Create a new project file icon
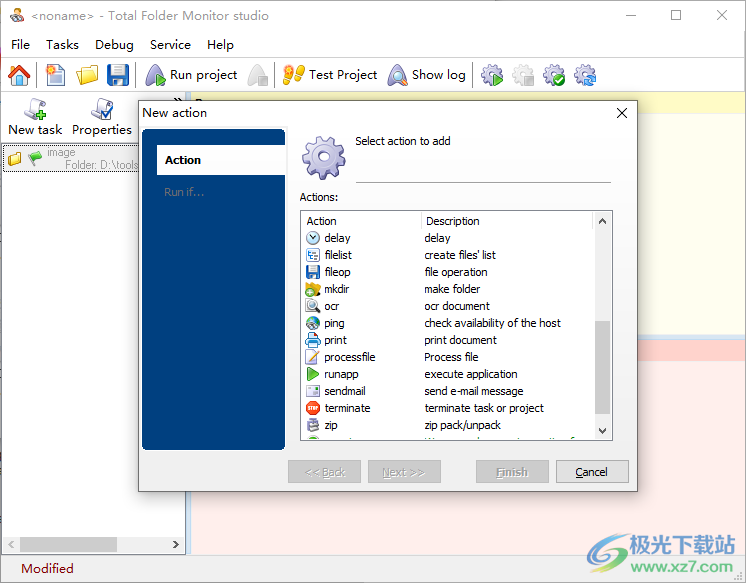The image size is (746, 583). pos(56,75)
